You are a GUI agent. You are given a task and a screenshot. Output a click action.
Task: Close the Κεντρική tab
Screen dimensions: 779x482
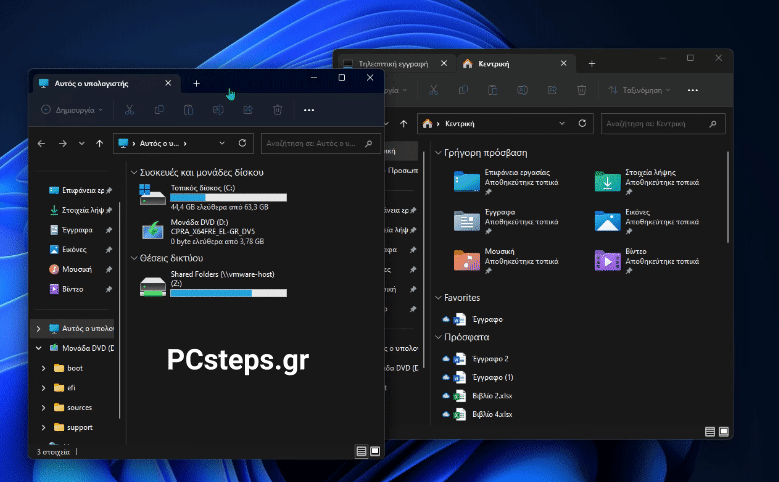point(563,63)
